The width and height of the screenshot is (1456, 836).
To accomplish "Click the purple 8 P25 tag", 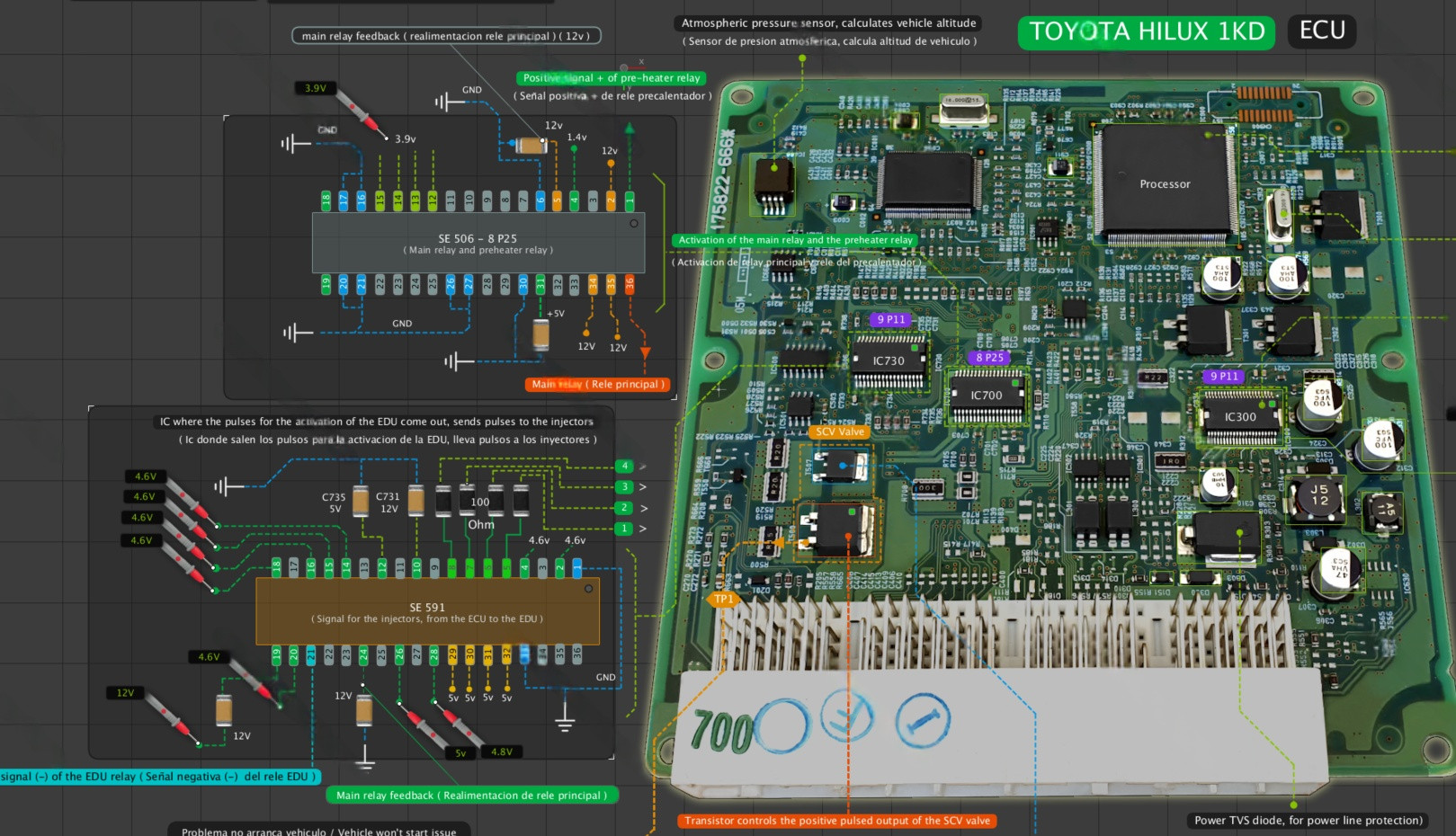I will pos(989,358).
